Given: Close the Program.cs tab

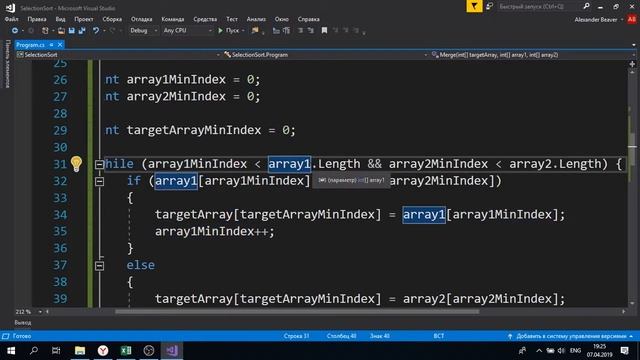Looking at the screenshot, I should [60, 44].
